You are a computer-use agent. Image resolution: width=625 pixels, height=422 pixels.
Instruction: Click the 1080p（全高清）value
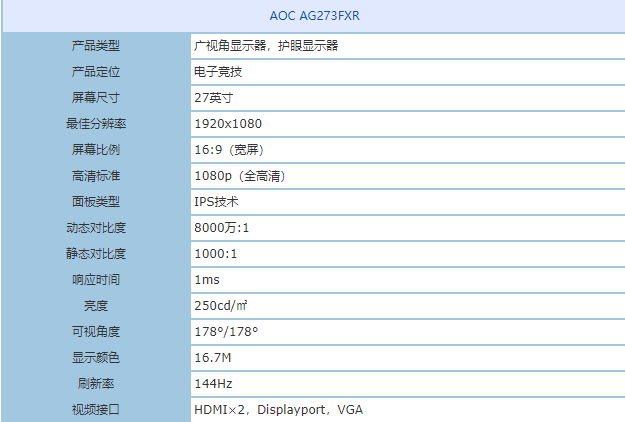click(x=240, y=176)
